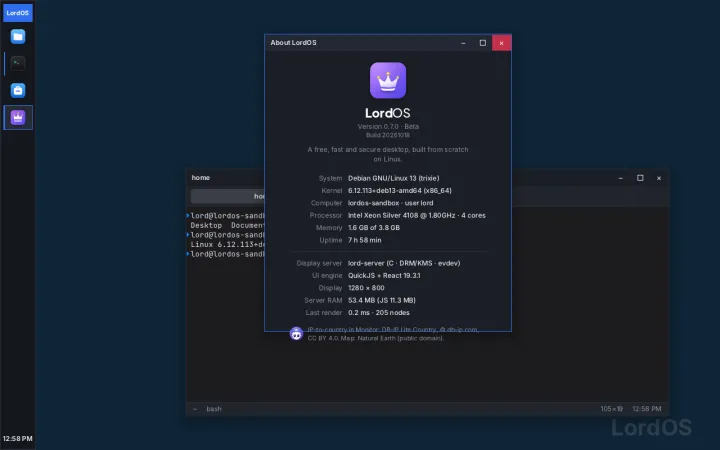Open the LordOS menu button in the dock
The image size is (720, 450).
click(x=17, y=13)
